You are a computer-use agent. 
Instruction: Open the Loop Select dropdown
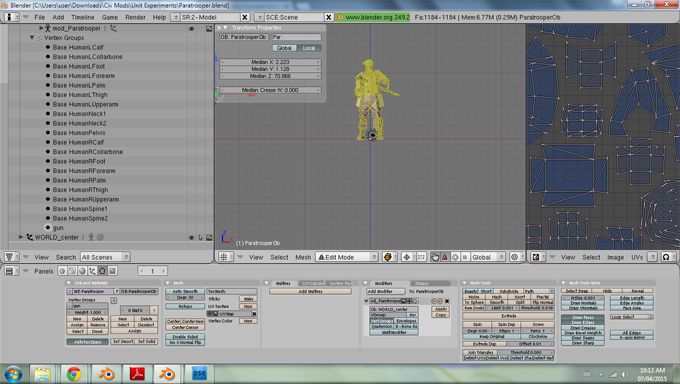point(631,317)
